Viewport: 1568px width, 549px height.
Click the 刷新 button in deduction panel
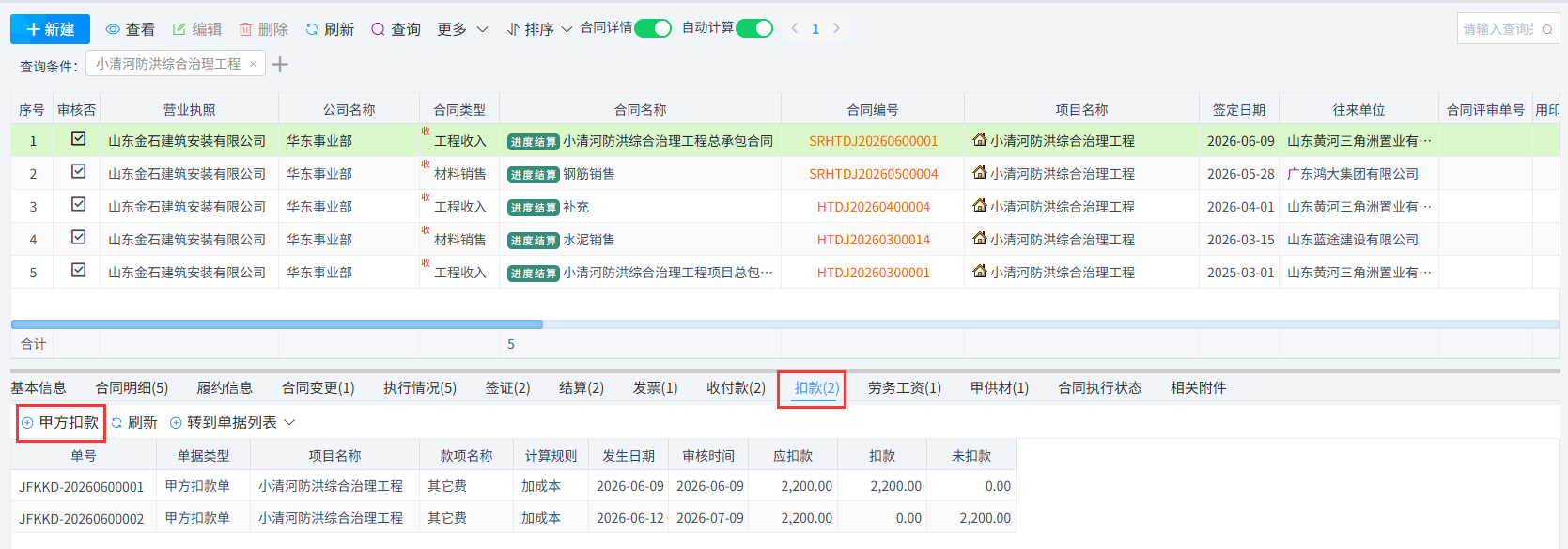coord(134,422)
